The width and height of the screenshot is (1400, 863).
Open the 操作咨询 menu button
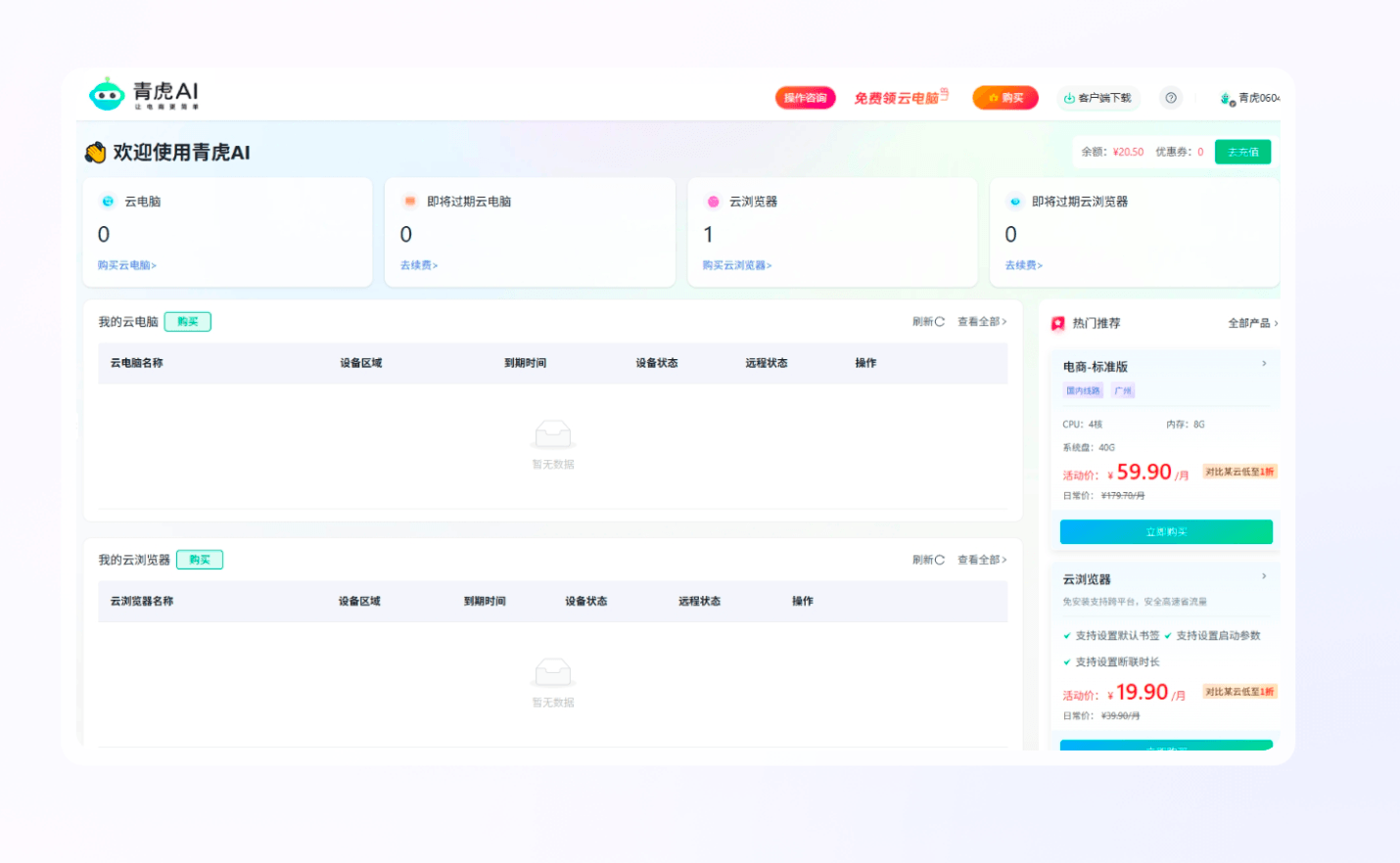click(x=805, y=98)
